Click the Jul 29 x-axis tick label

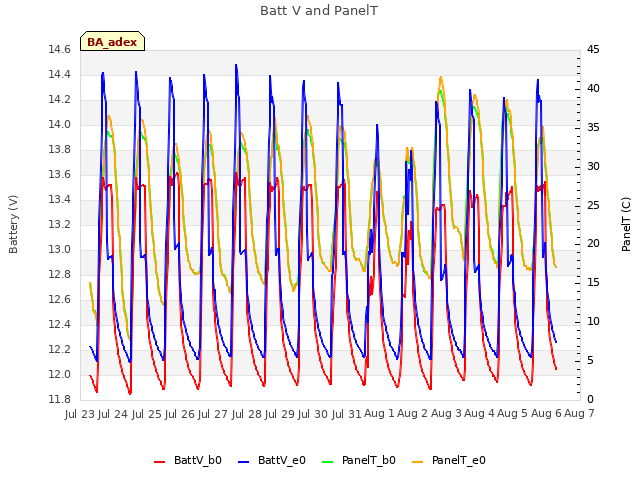[x=280, y=414]
